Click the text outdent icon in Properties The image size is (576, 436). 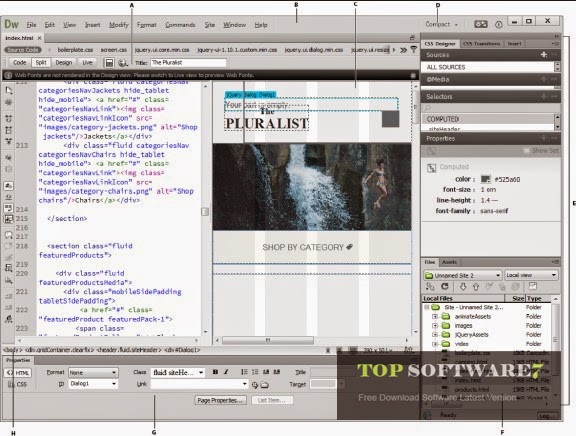[266, 372]
